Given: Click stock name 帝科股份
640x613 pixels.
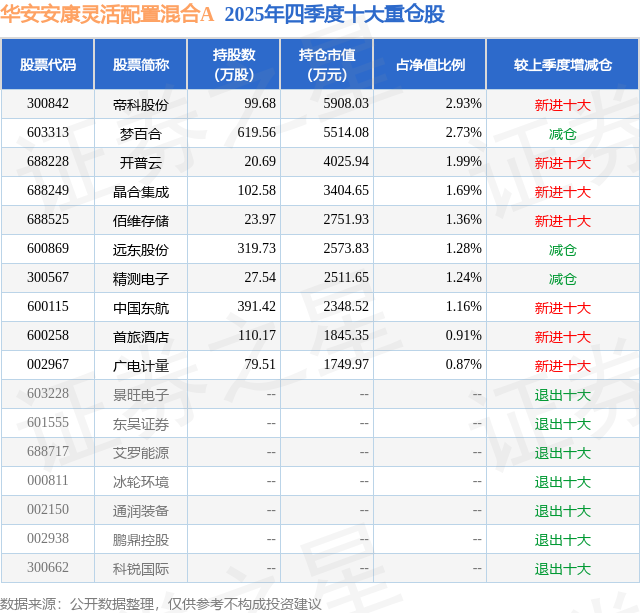Looking at the screenshot, I should (141, 104).
